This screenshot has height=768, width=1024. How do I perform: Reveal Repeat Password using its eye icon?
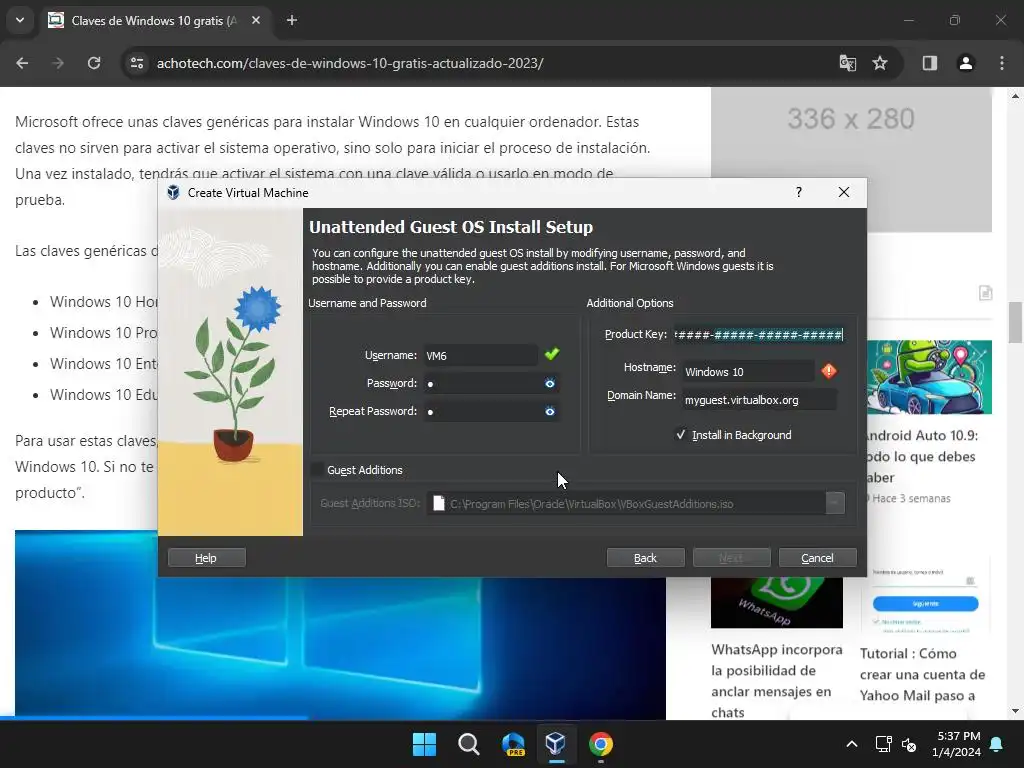(x=550, y=411)
